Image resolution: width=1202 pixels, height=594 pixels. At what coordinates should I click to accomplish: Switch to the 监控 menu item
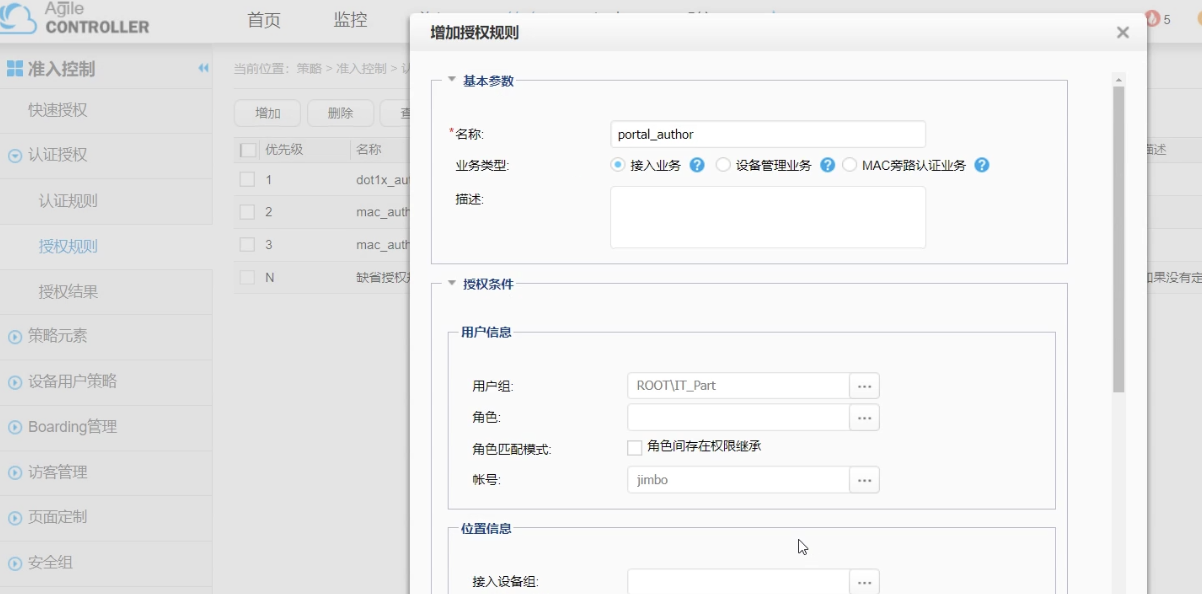(x=349, y=18)
